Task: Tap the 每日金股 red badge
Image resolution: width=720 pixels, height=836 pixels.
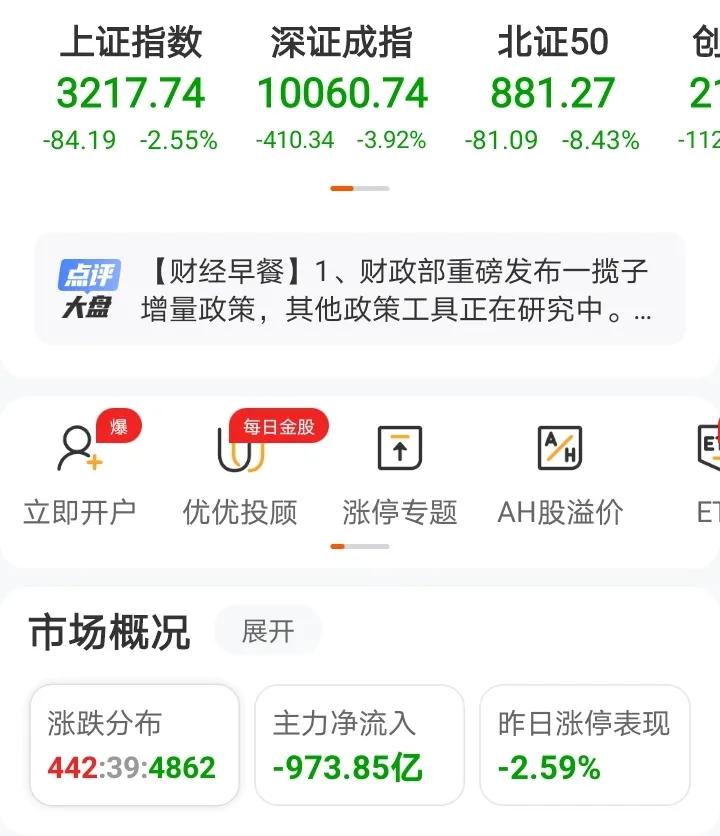Action: pos(279,427)
